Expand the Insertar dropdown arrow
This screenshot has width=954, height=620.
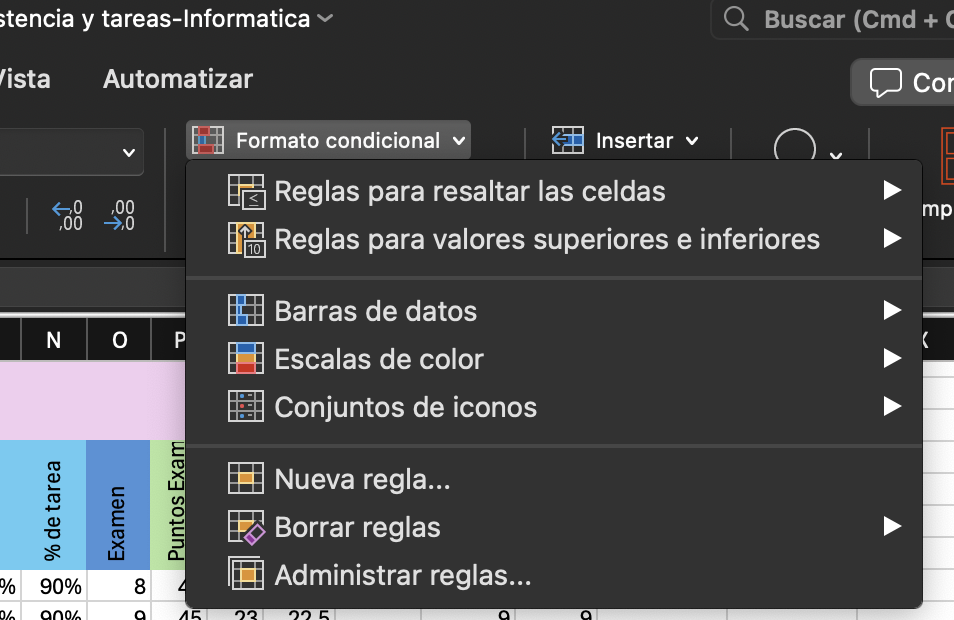(x=692, y=142)
